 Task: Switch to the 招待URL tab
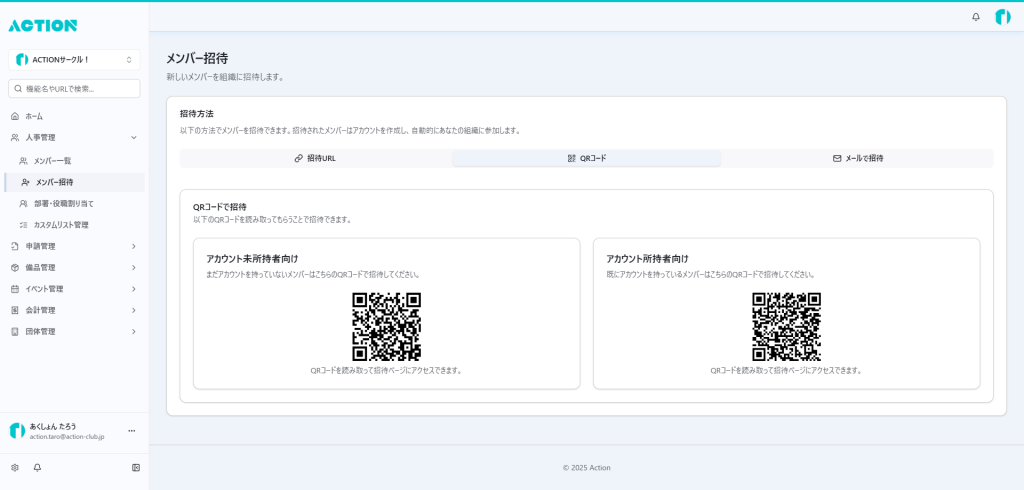click(x=315, y=158)
